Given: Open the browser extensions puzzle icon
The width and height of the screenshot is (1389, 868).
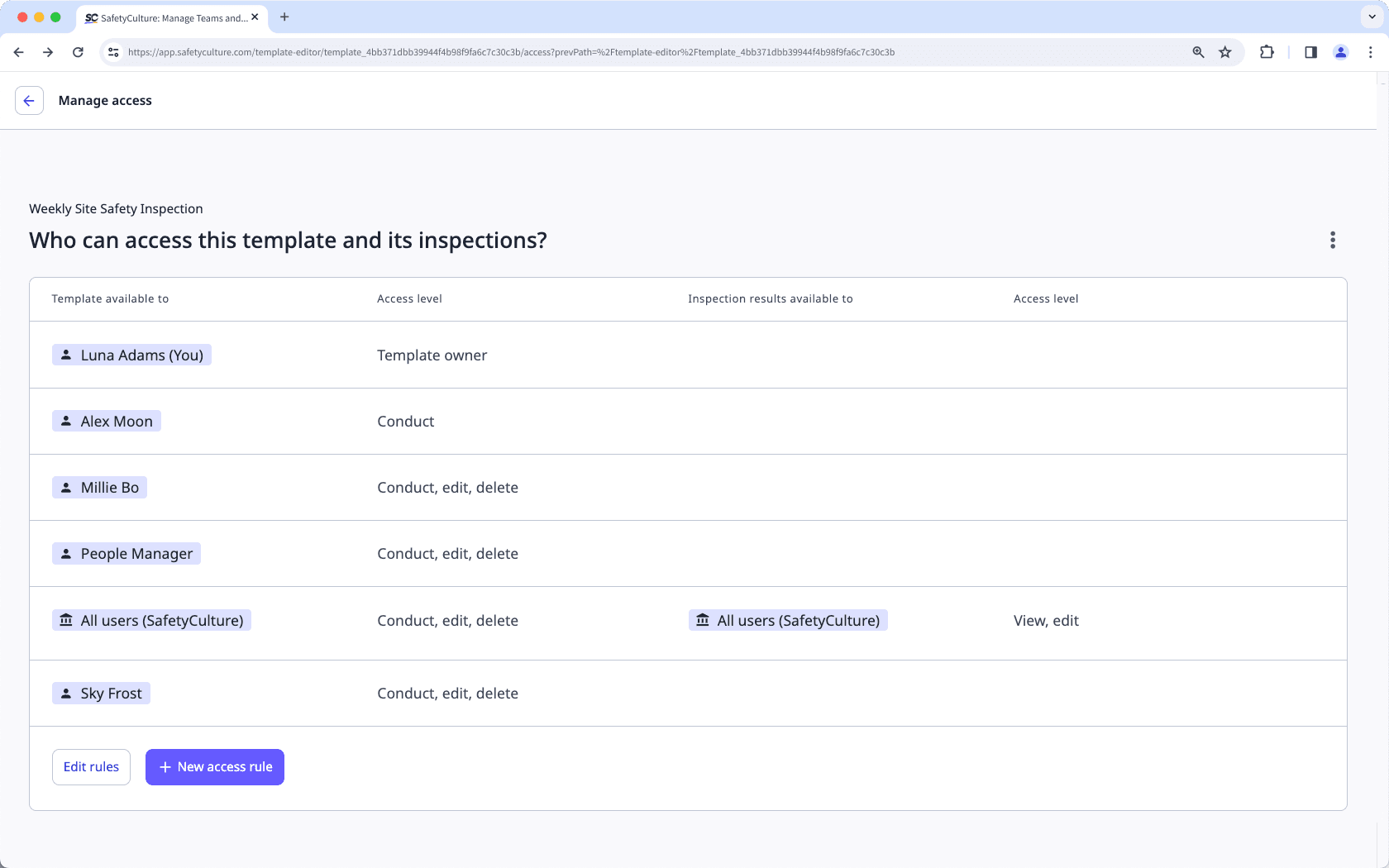Looking at the screenshot, I should (1266, 52).
